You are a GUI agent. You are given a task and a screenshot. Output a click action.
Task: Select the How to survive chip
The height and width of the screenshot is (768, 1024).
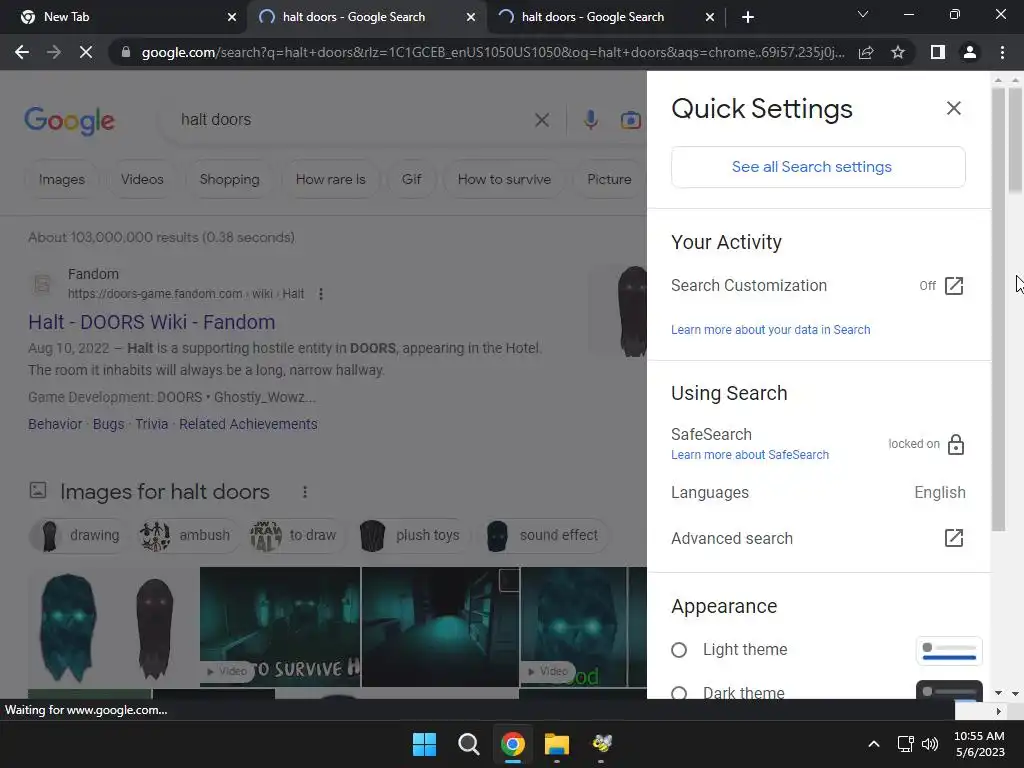point(504,180)
